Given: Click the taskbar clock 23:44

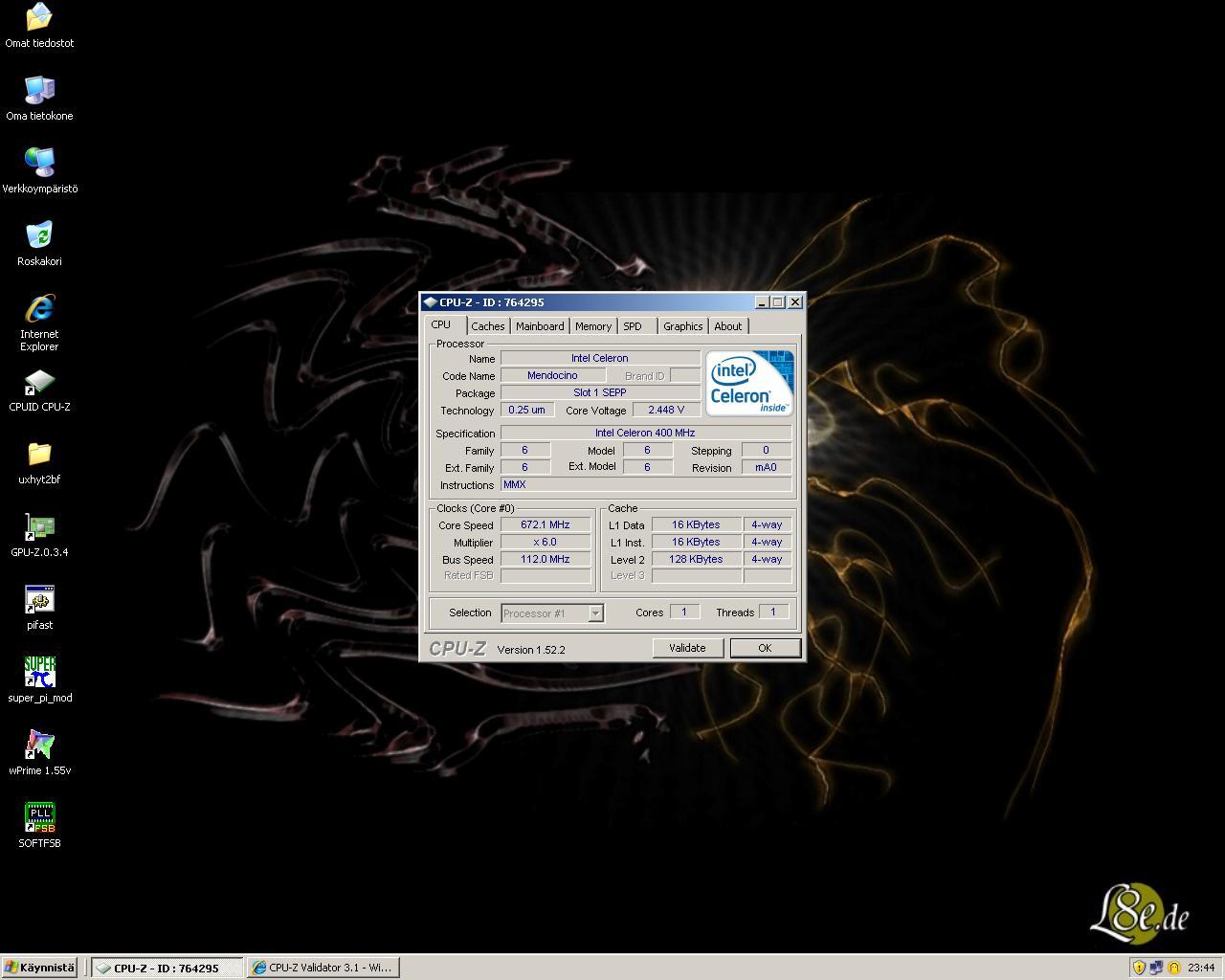Looking at the screenshot, I should click(1201, 968).
